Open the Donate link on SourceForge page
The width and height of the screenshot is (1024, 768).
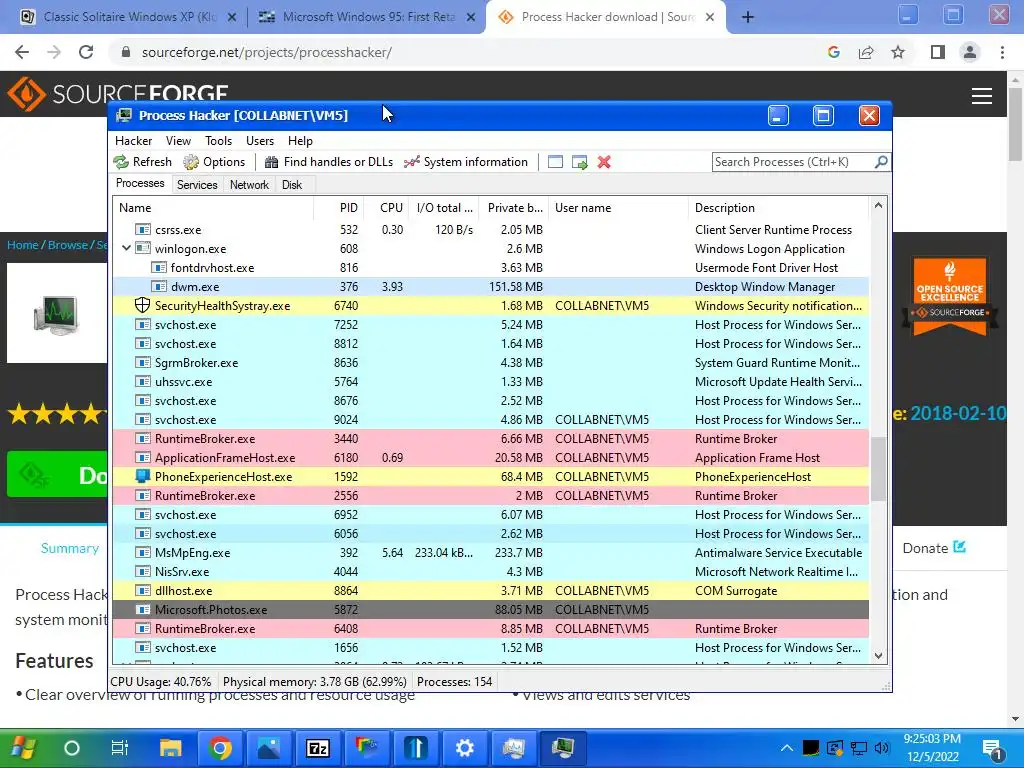pyautogui.click(x=934, y=548)
